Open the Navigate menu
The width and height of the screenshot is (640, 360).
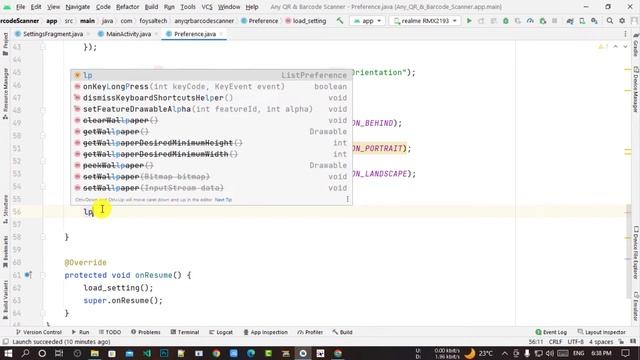pos(78,7)
